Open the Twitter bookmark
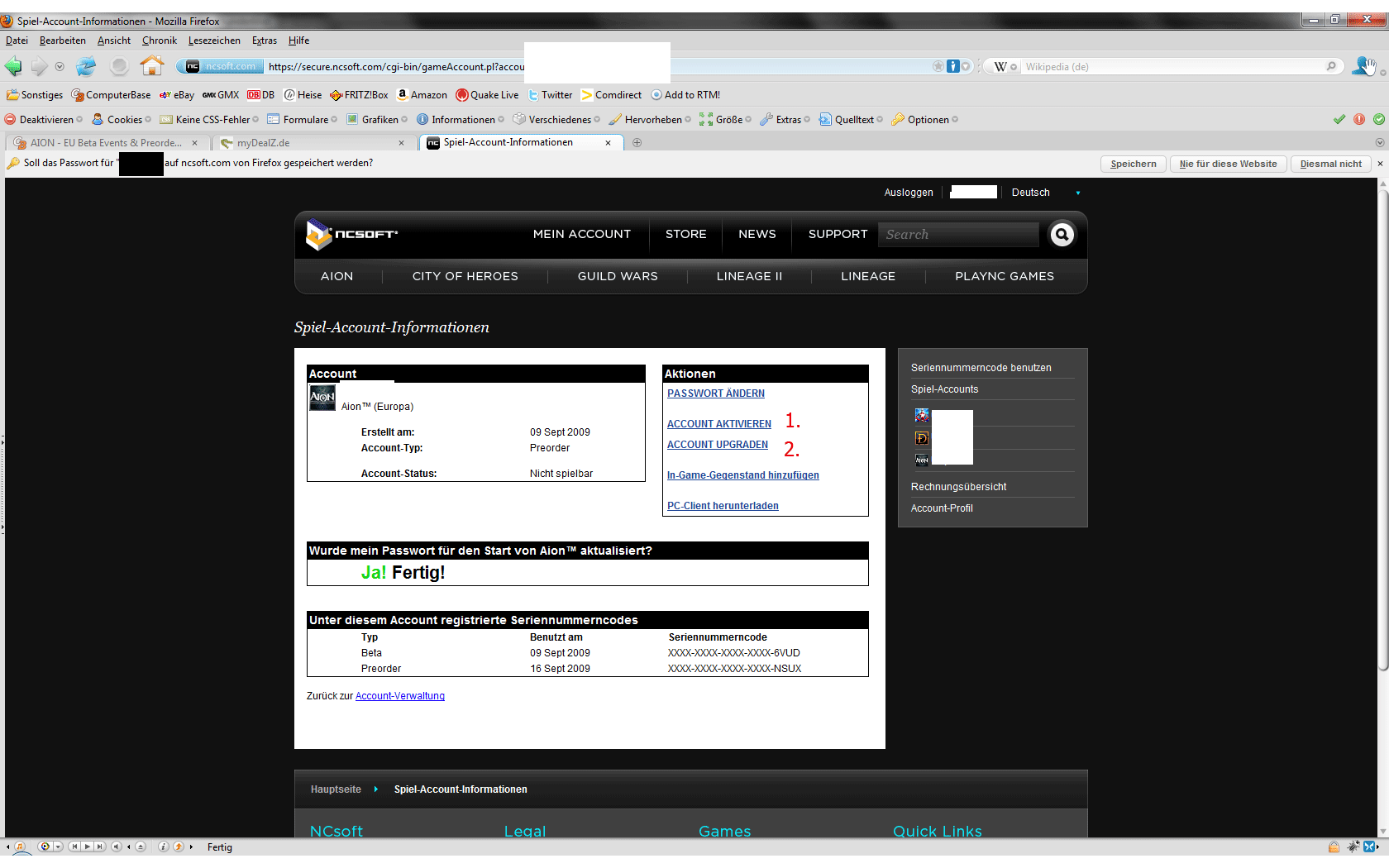The width and height of the screenshot is (1389, 868). tap(550, 95)
